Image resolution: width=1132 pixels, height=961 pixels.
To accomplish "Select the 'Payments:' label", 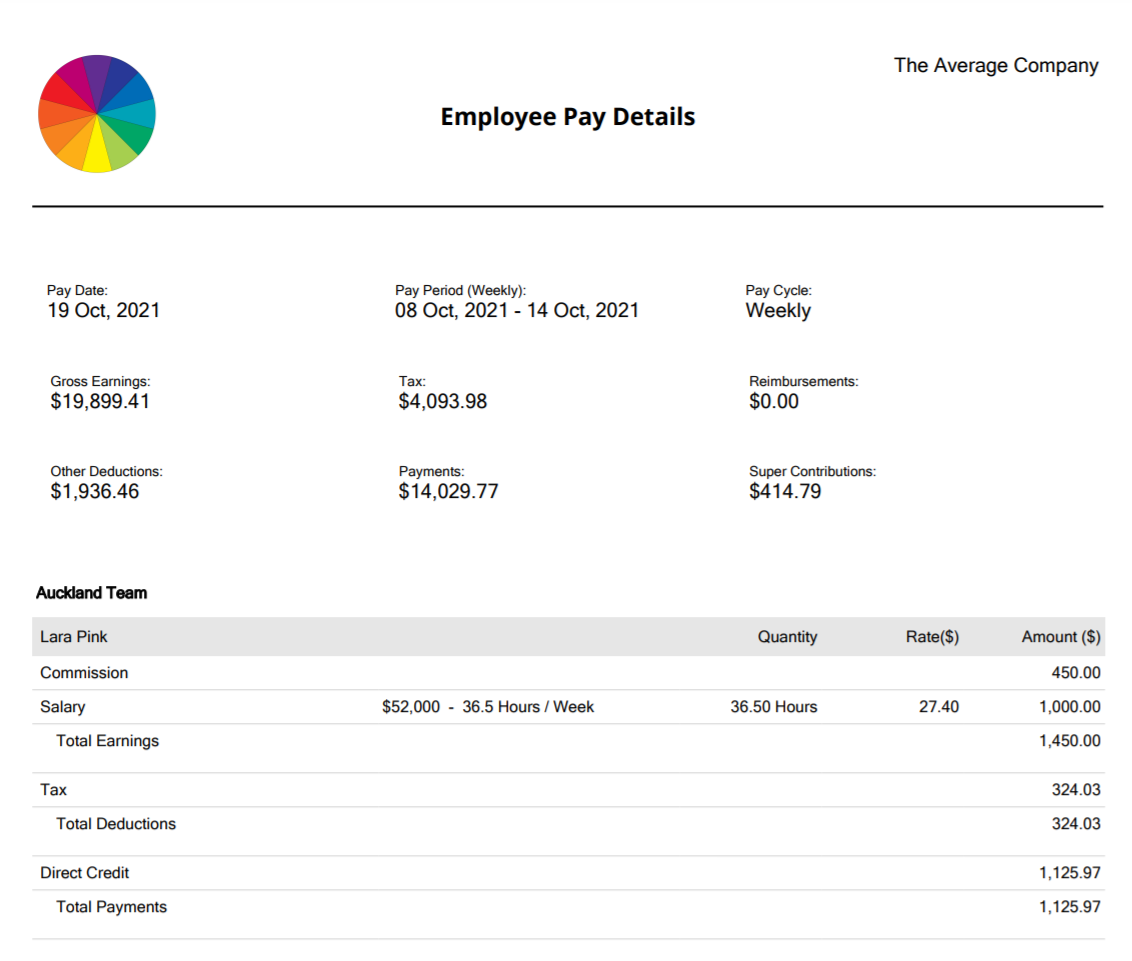I will coord(432,471).
